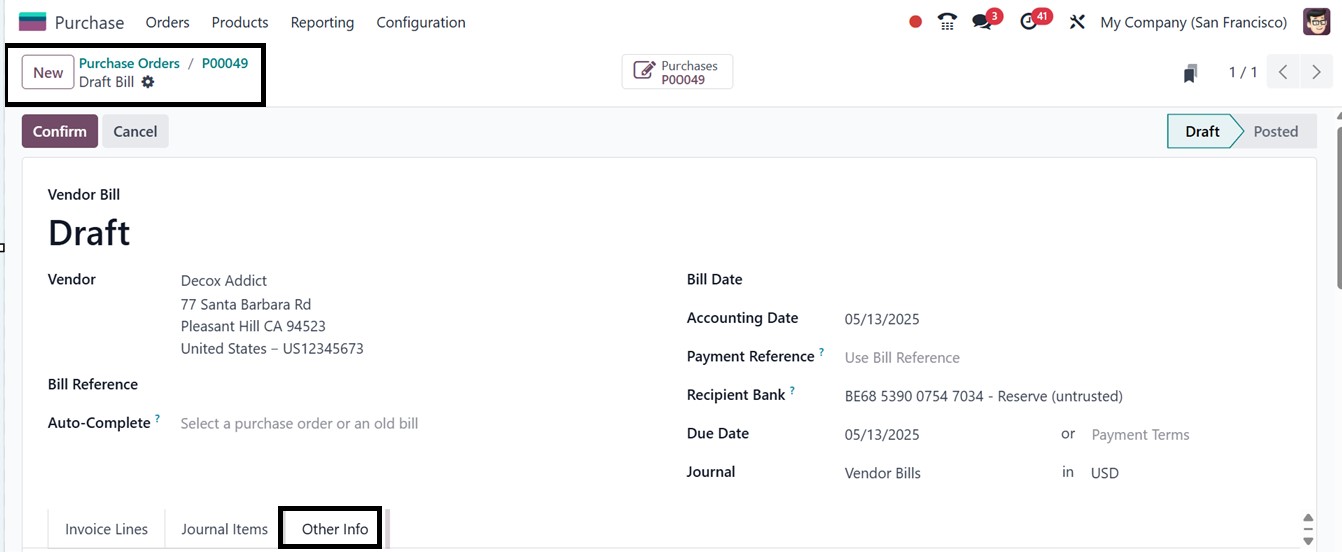This screenshot has height=552, width=1342.
Task: Go to the next record arrow
Action: 1317,72
